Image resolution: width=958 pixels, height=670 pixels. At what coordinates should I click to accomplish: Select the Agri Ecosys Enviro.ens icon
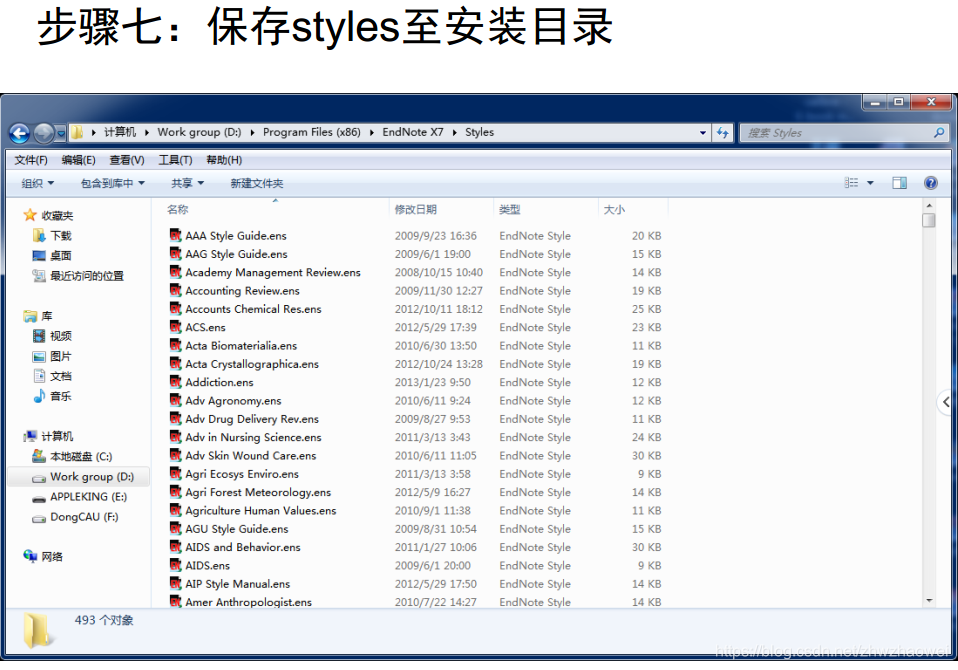pyautogui.click(x=175, y=473)
